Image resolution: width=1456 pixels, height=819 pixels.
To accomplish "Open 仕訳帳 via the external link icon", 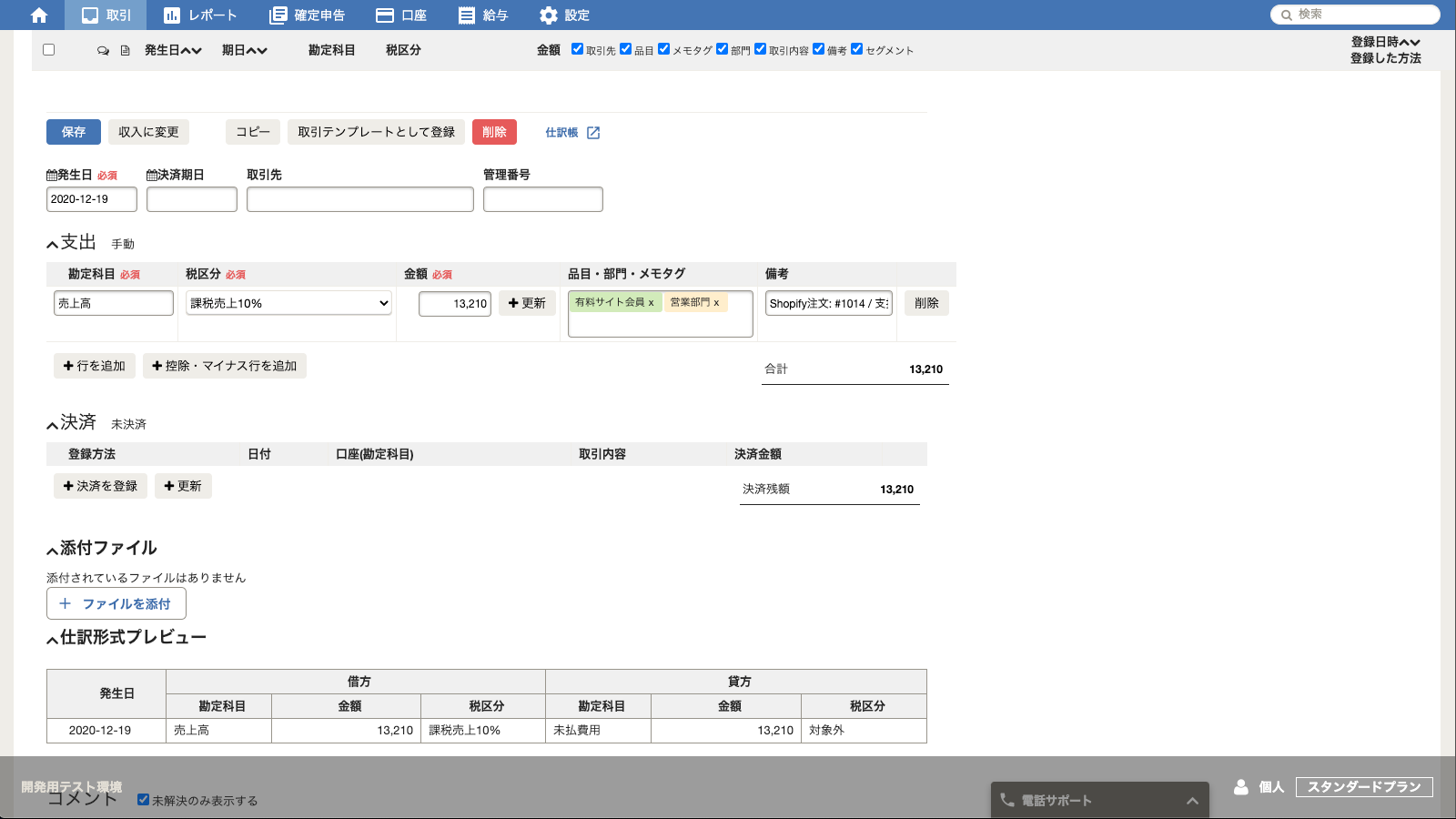I will pos(592,132).
